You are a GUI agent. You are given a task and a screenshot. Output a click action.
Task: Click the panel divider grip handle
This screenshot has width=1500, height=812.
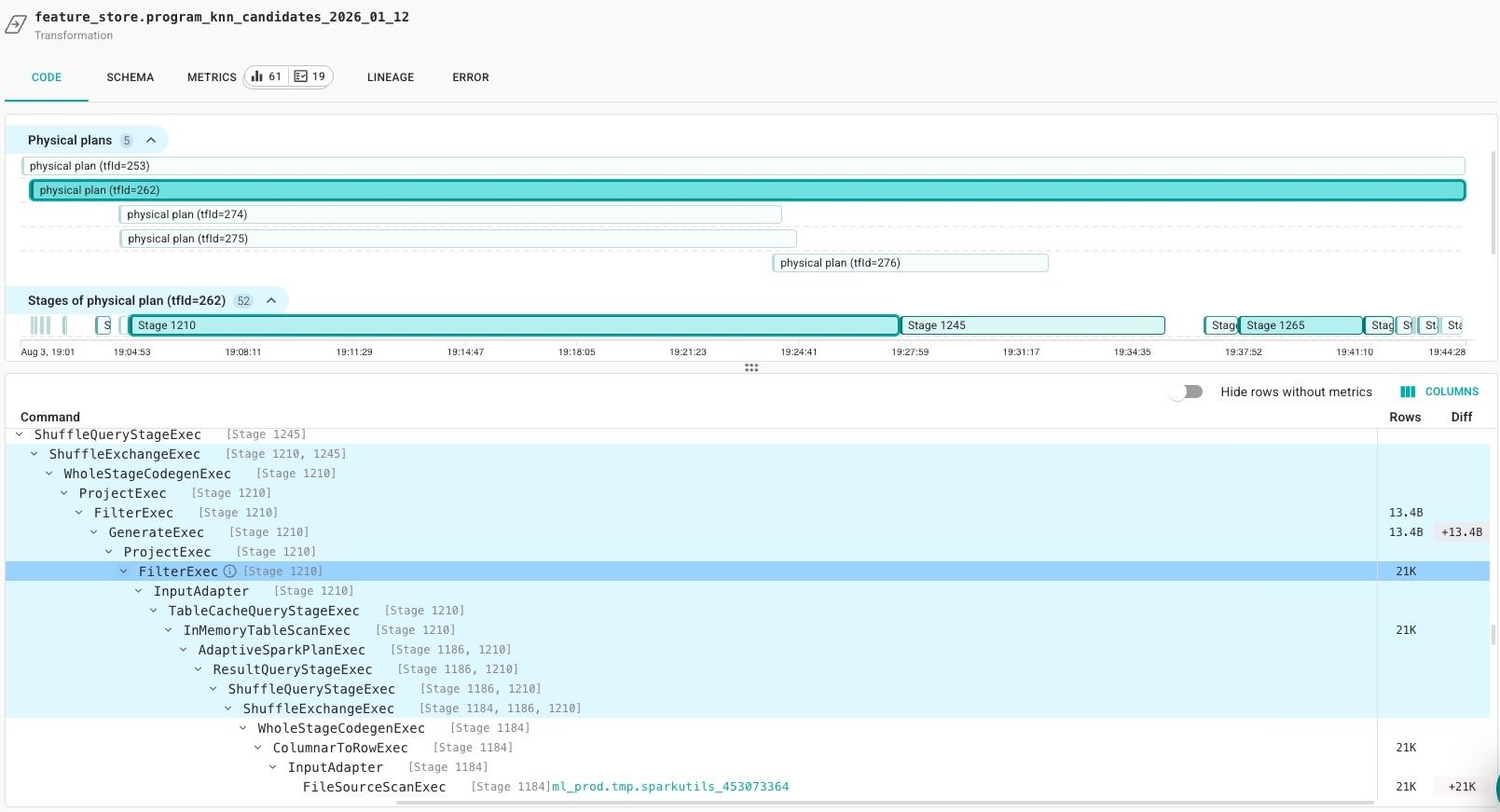click(x=751, y=367)
